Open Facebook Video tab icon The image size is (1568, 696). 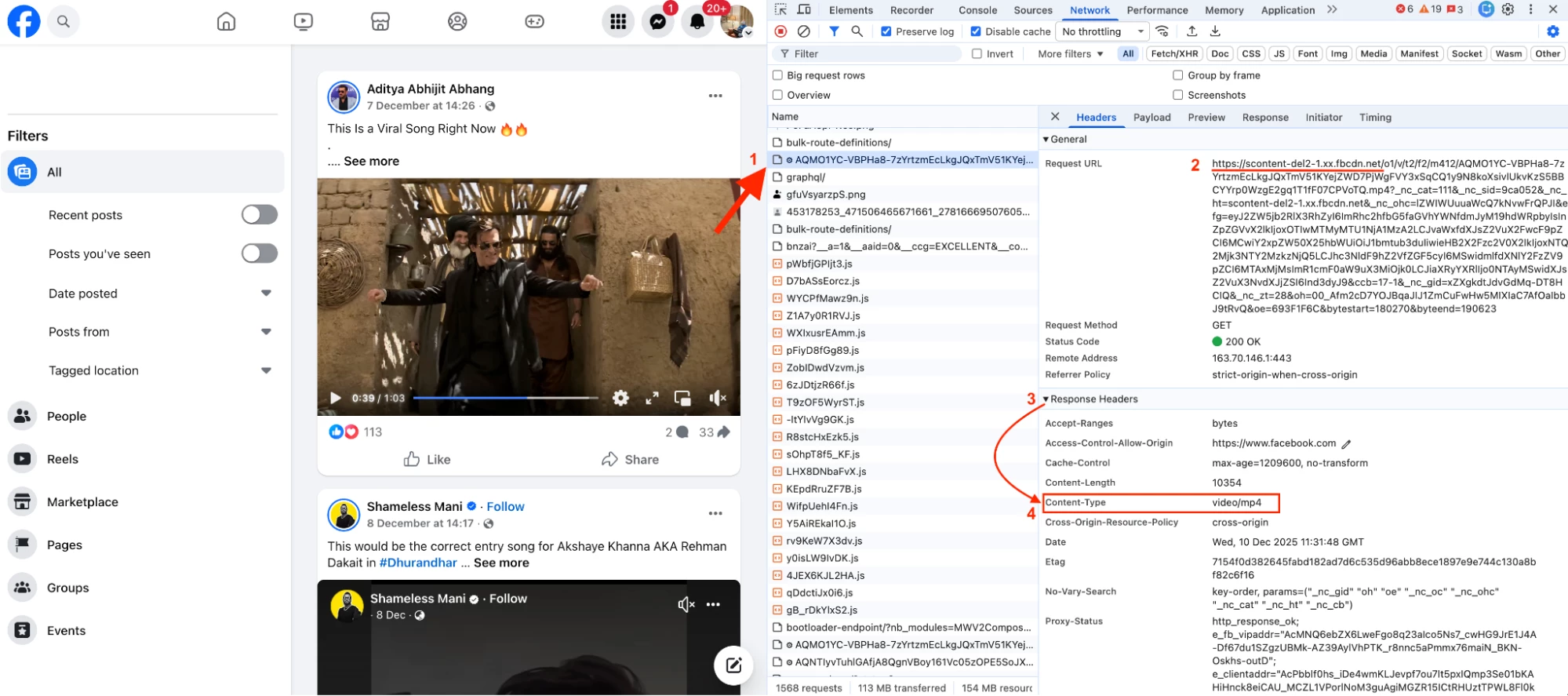(304, 22)
